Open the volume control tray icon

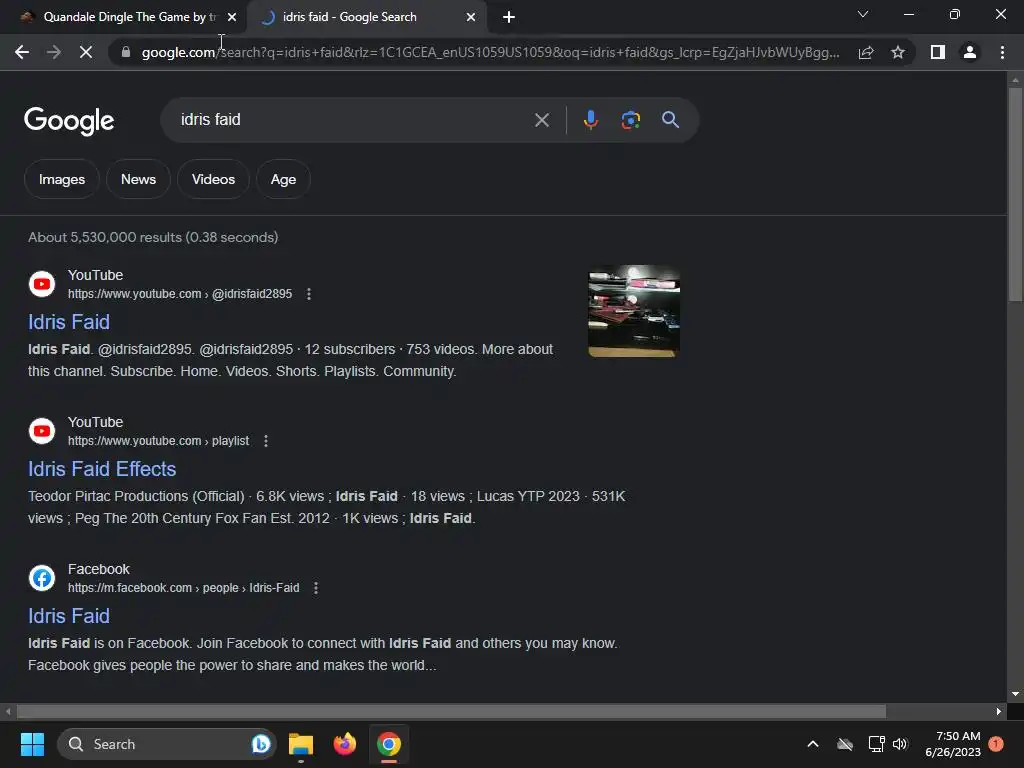tap(901, 744)
